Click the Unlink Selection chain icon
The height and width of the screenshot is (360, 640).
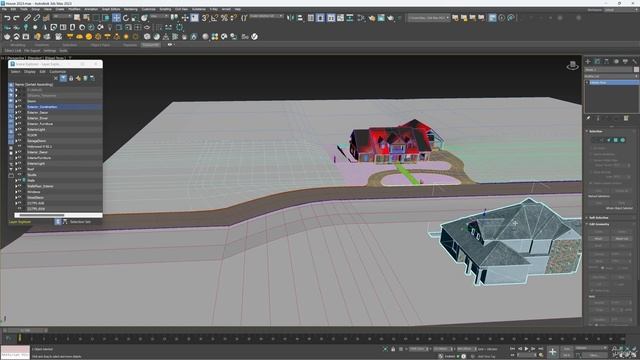(37, 18)
